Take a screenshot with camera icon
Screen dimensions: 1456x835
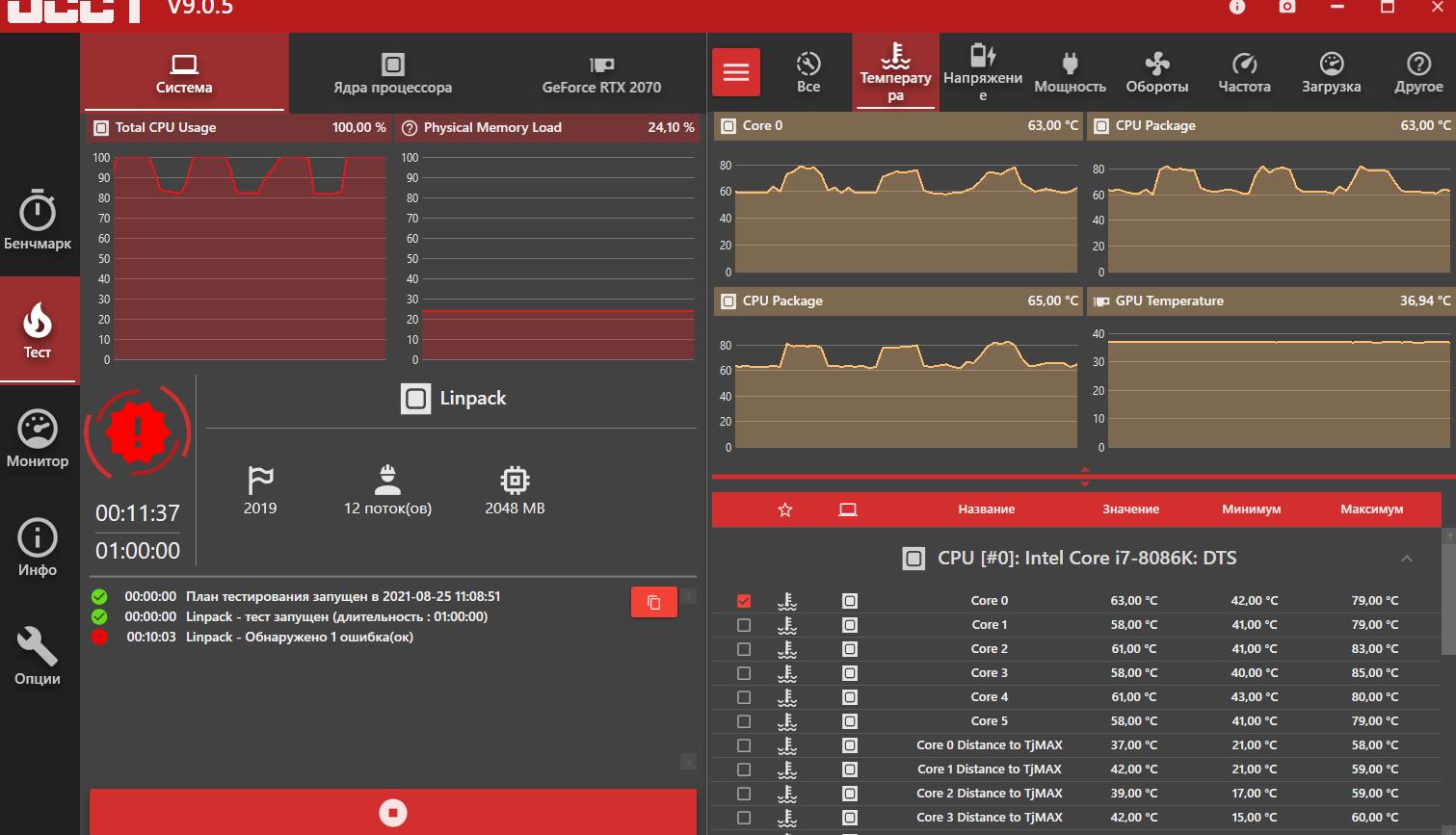pos(1287,7)
